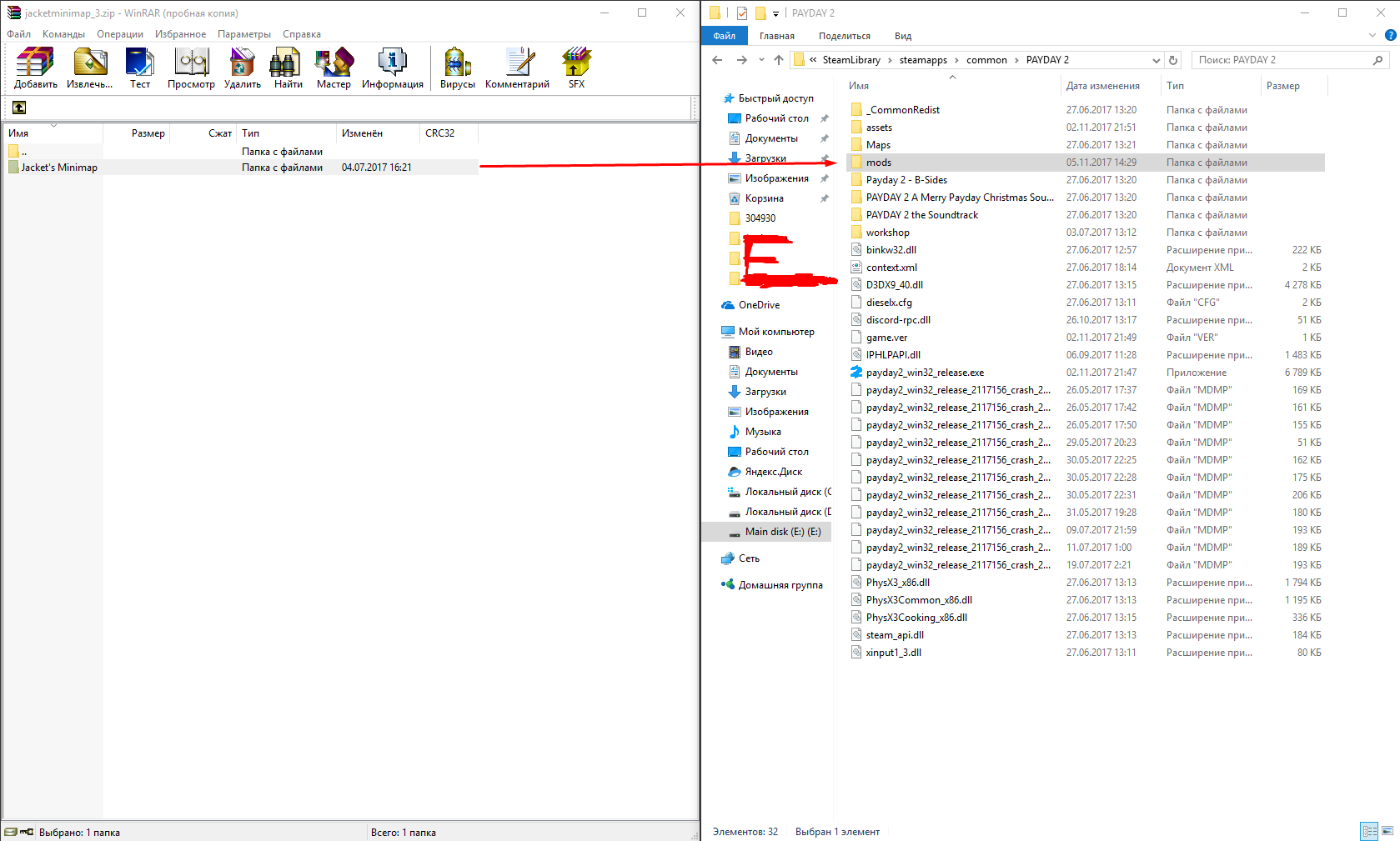1400x841 pixels.
Task: Open WinRAR Справка menu
Action: pos(302,34)
